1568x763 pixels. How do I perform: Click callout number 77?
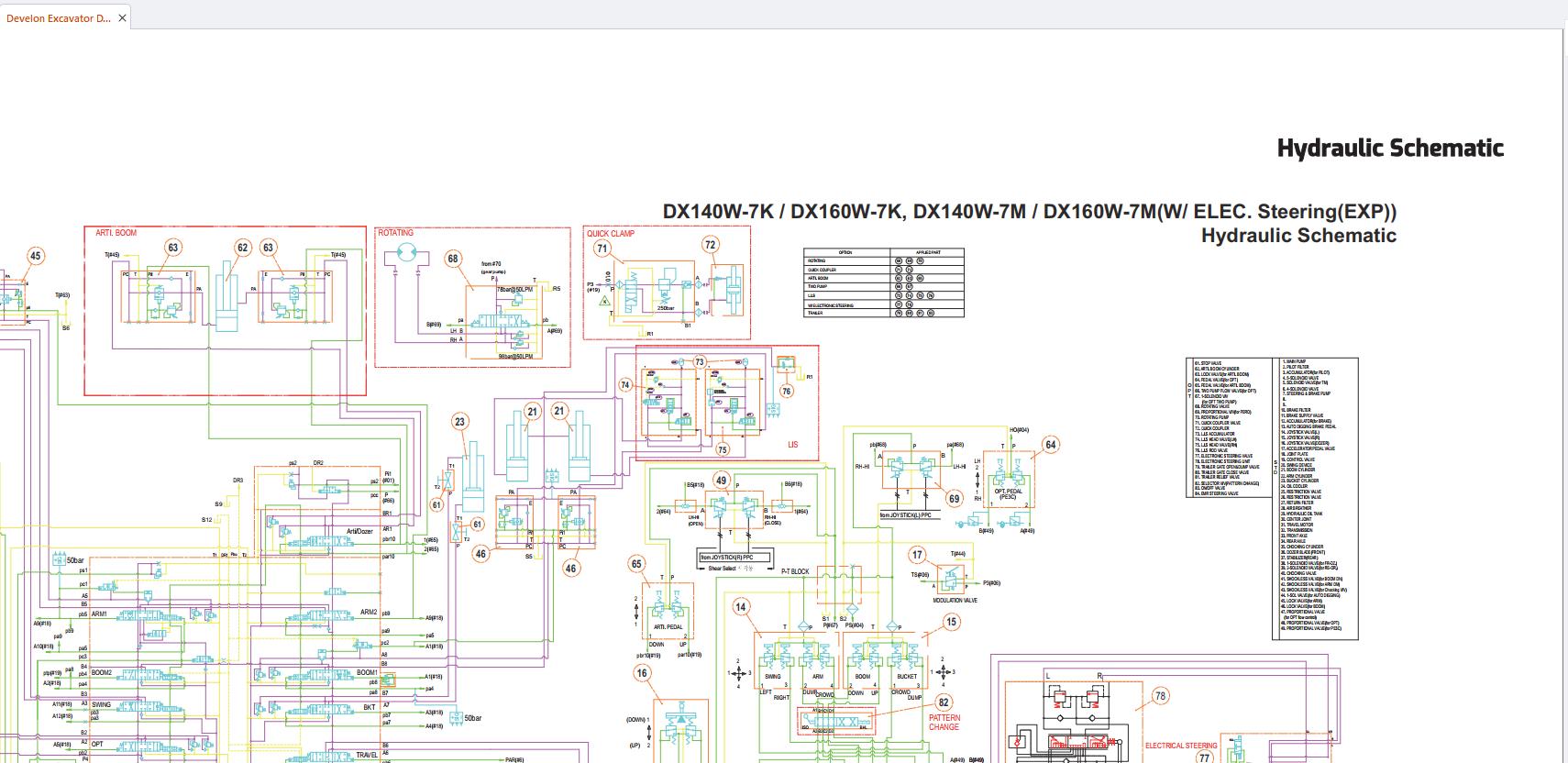pos(1205,757)
